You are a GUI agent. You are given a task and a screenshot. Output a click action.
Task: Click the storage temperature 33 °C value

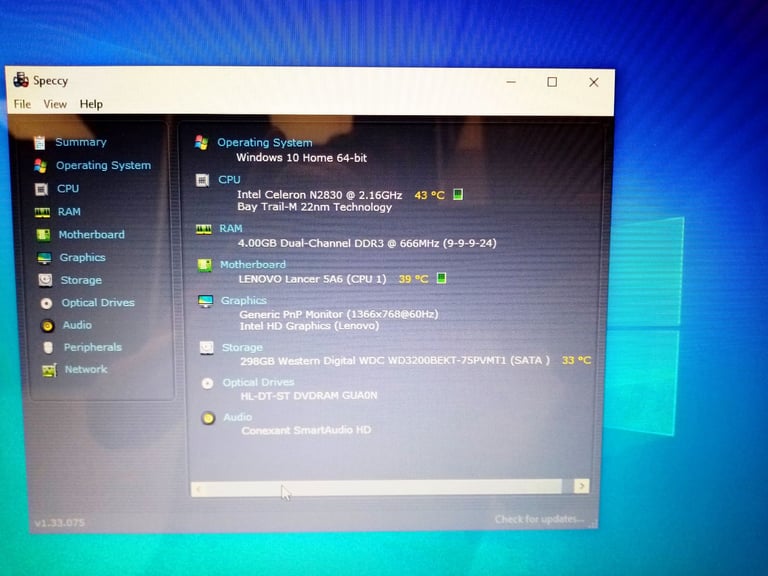[x=576, y=360]
